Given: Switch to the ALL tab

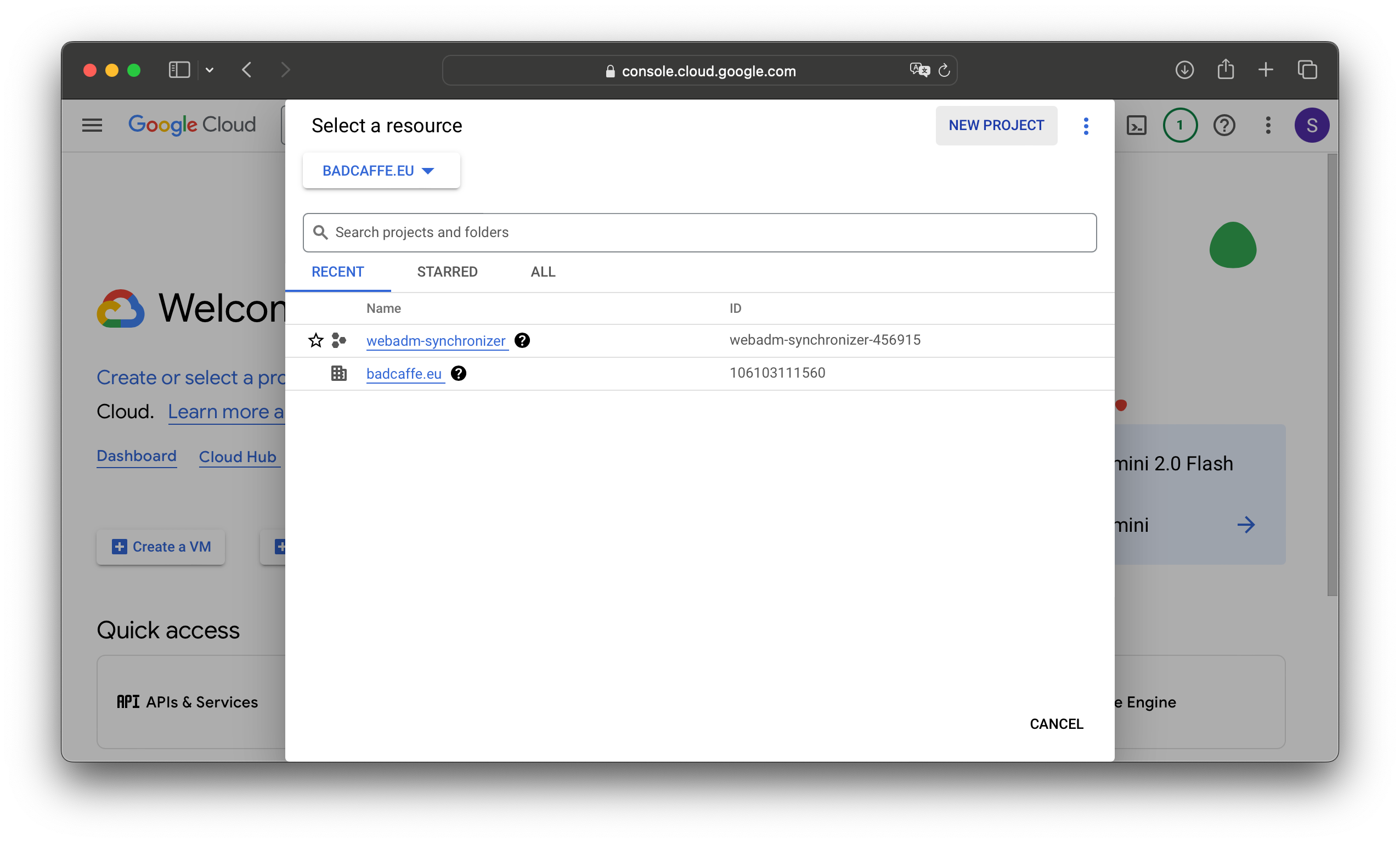Looking at the screenshot, I should 543,272.
